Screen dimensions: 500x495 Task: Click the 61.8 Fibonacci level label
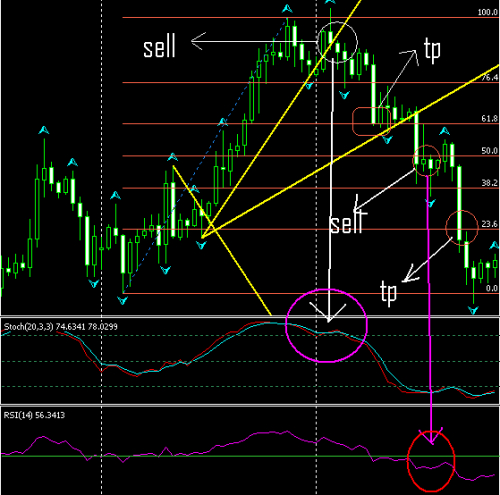[489, 118]
